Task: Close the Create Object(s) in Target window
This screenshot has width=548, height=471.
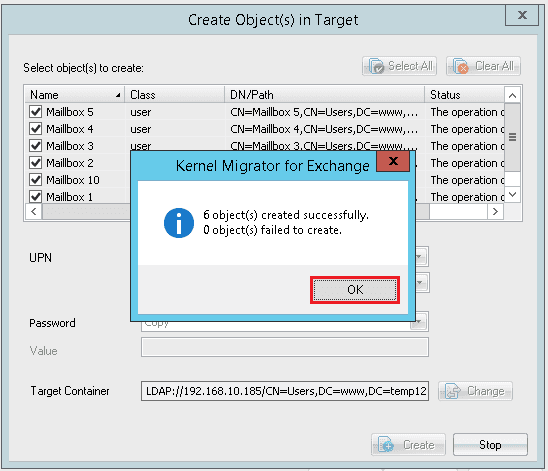Action: click(522, 15)
